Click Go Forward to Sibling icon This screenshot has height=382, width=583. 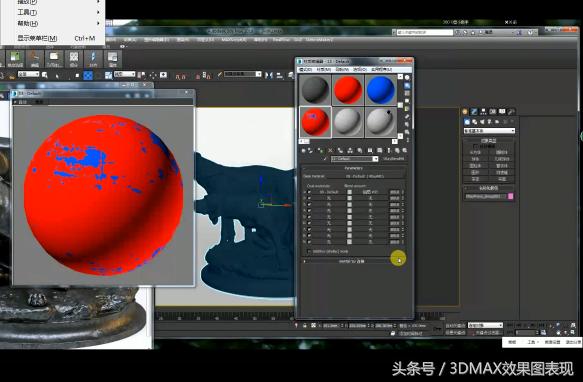(405, 151)
